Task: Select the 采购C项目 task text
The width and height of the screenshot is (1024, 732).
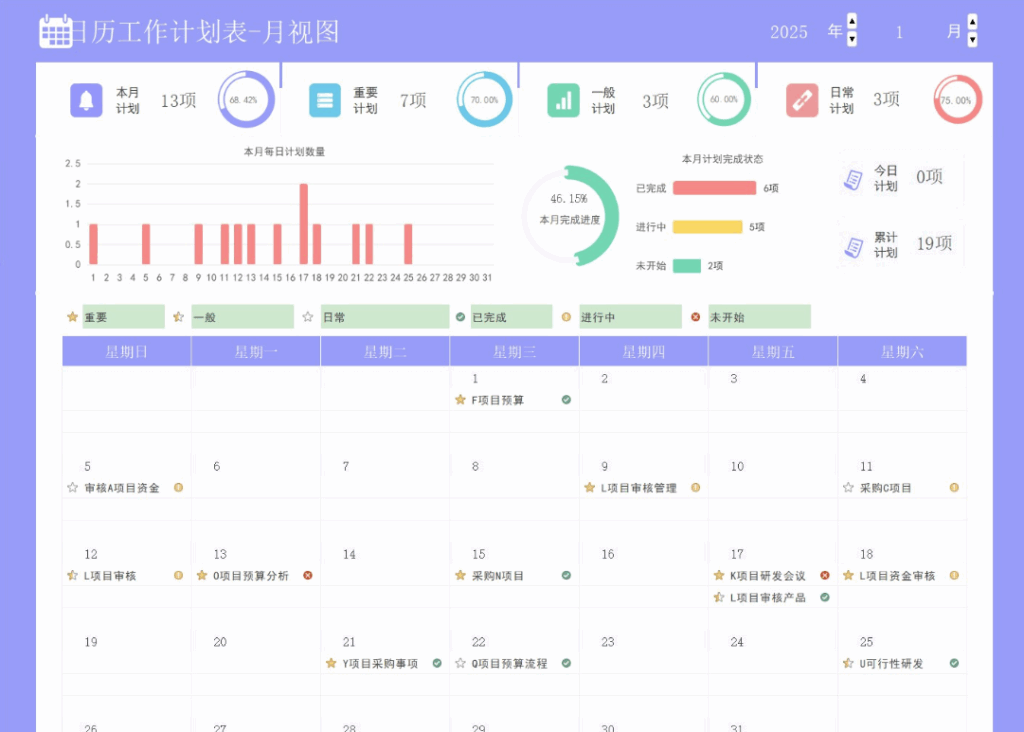Action: tap(886, 488)
